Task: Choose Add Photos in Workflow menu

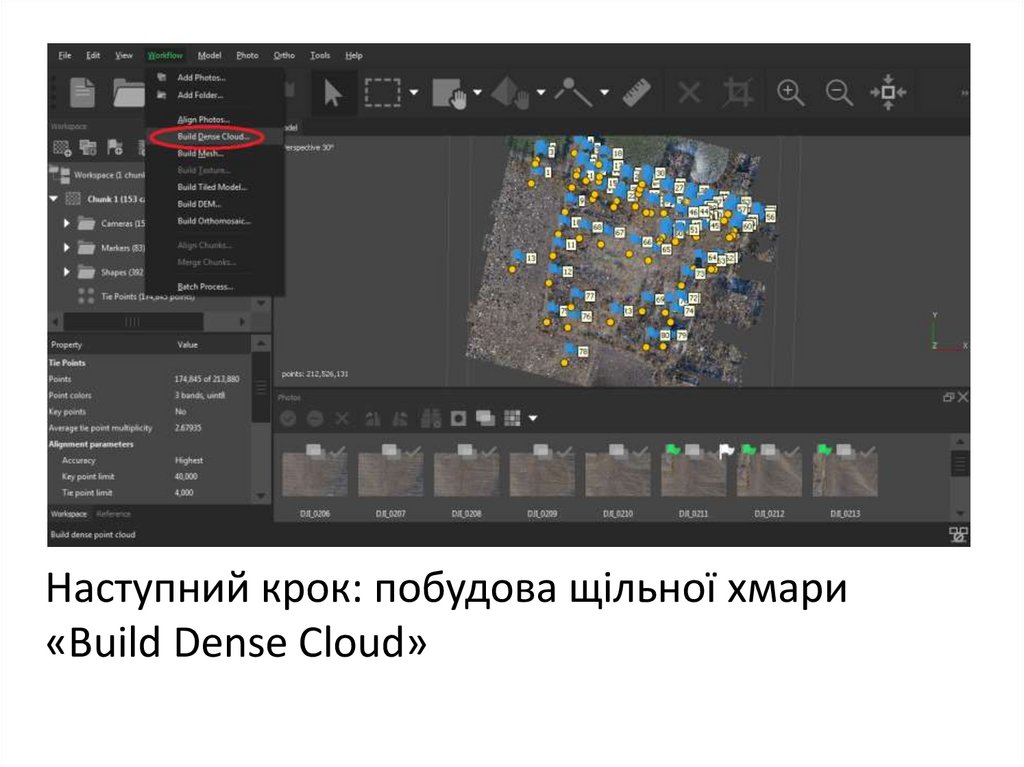Action: [x=201, y=77]
